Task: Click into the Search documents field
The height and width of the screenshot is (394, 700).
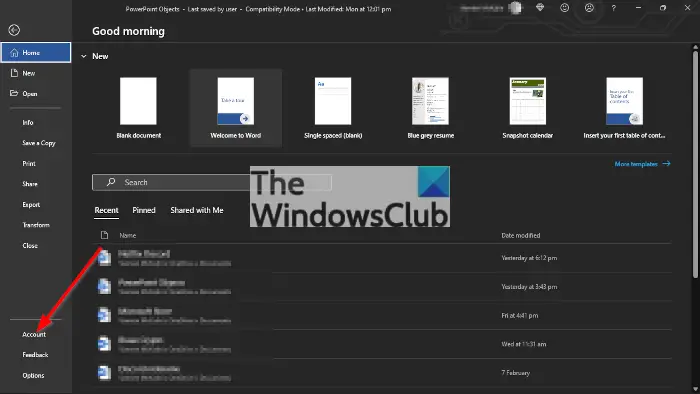Action: [212, 182]
